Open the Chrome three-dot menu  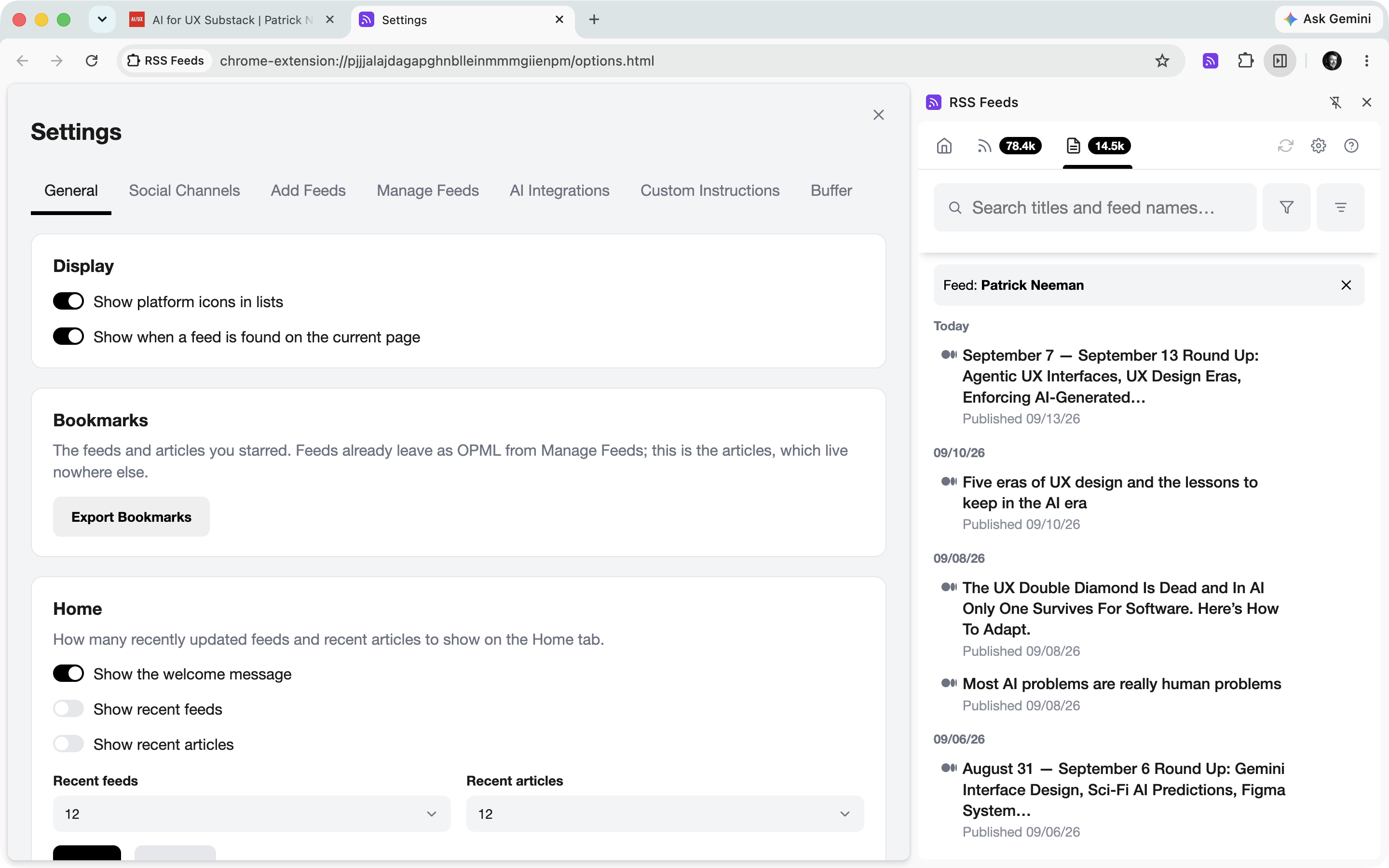(x=1367, y=61)
